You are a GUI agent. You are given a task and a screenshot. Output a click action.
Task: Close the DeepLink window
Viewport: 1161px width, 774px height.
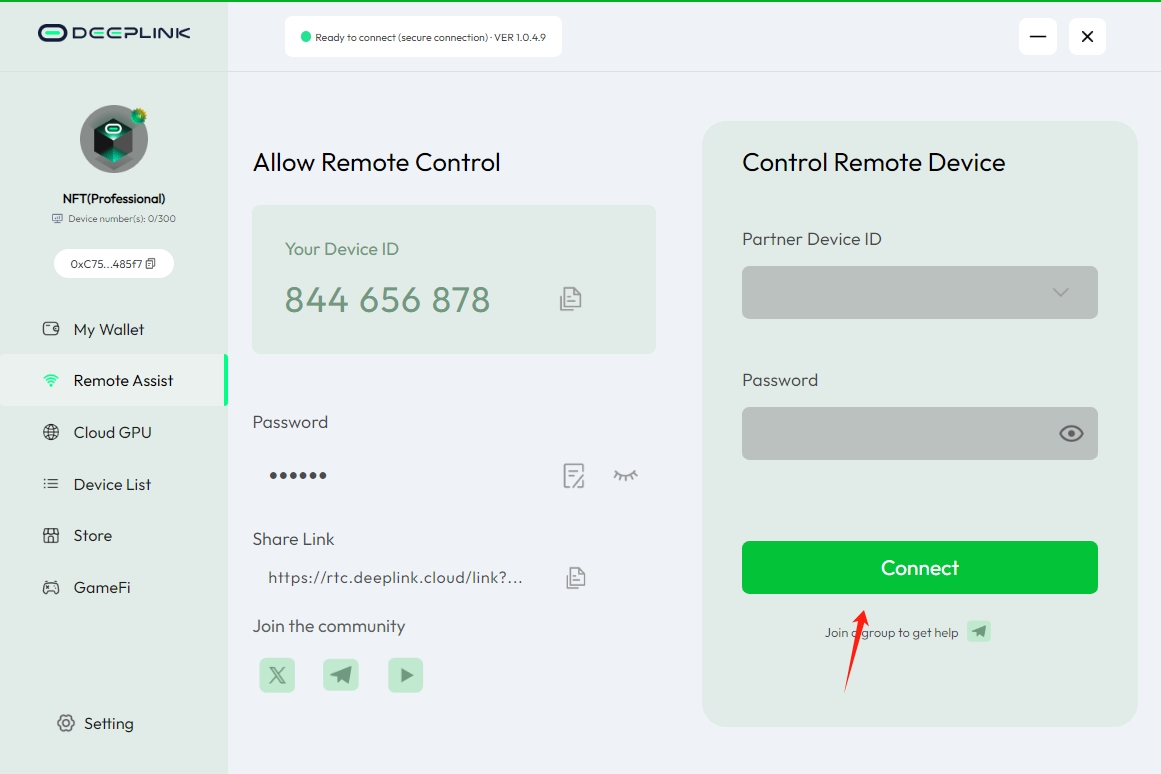point(1087,36)
